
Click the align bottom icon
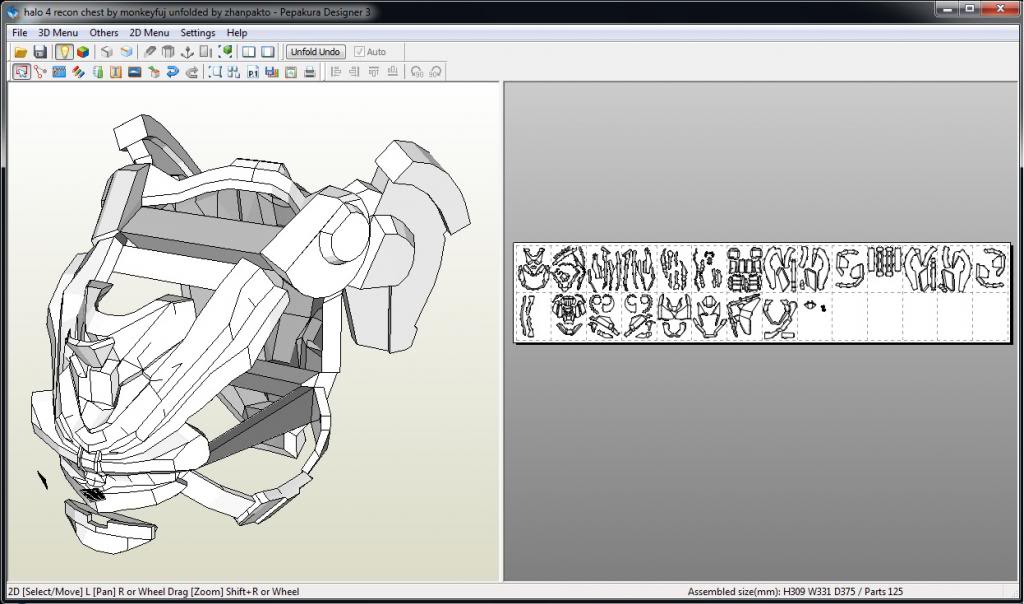point(392,72)
